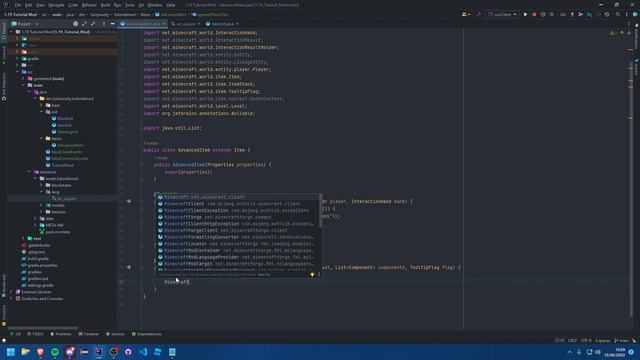Open Brave browser from taskbar
Image resolution: width=640 pixels, height=360 pixels.
click(x=40, y=352)
